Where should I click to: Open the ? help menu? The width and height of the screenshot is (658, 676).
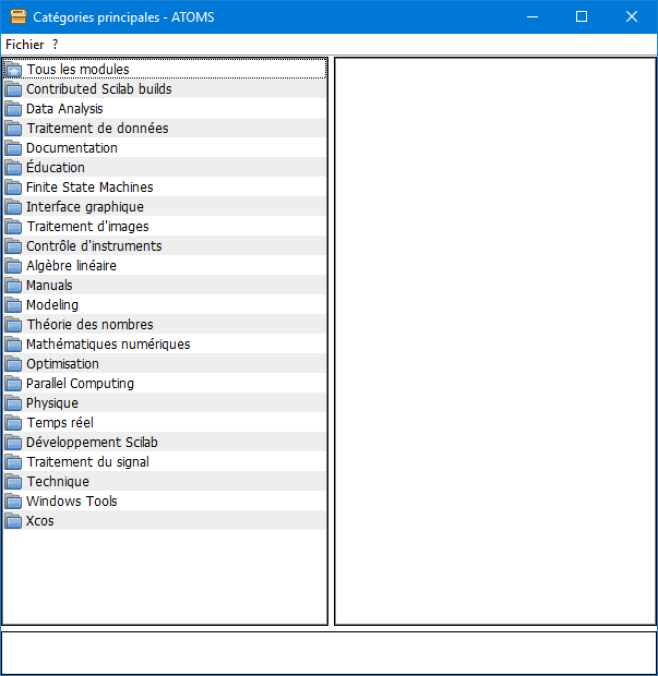55,44
